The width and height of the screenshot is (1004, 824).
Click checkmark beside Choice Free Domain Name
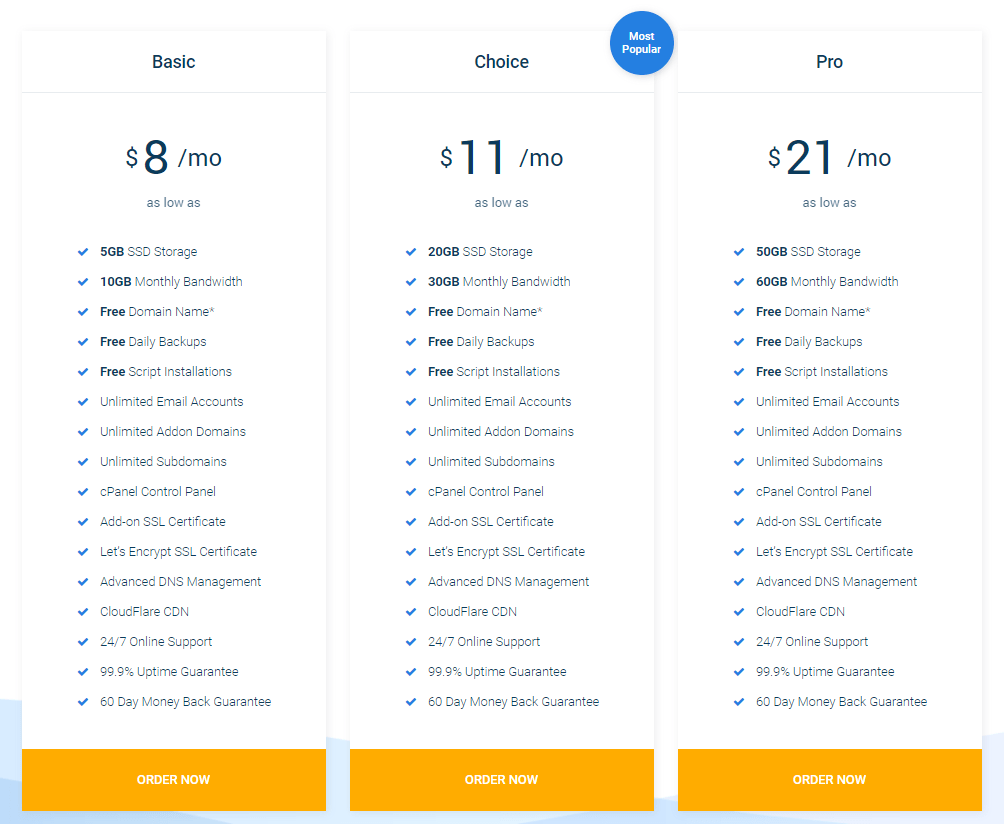[x=411, y=312]
